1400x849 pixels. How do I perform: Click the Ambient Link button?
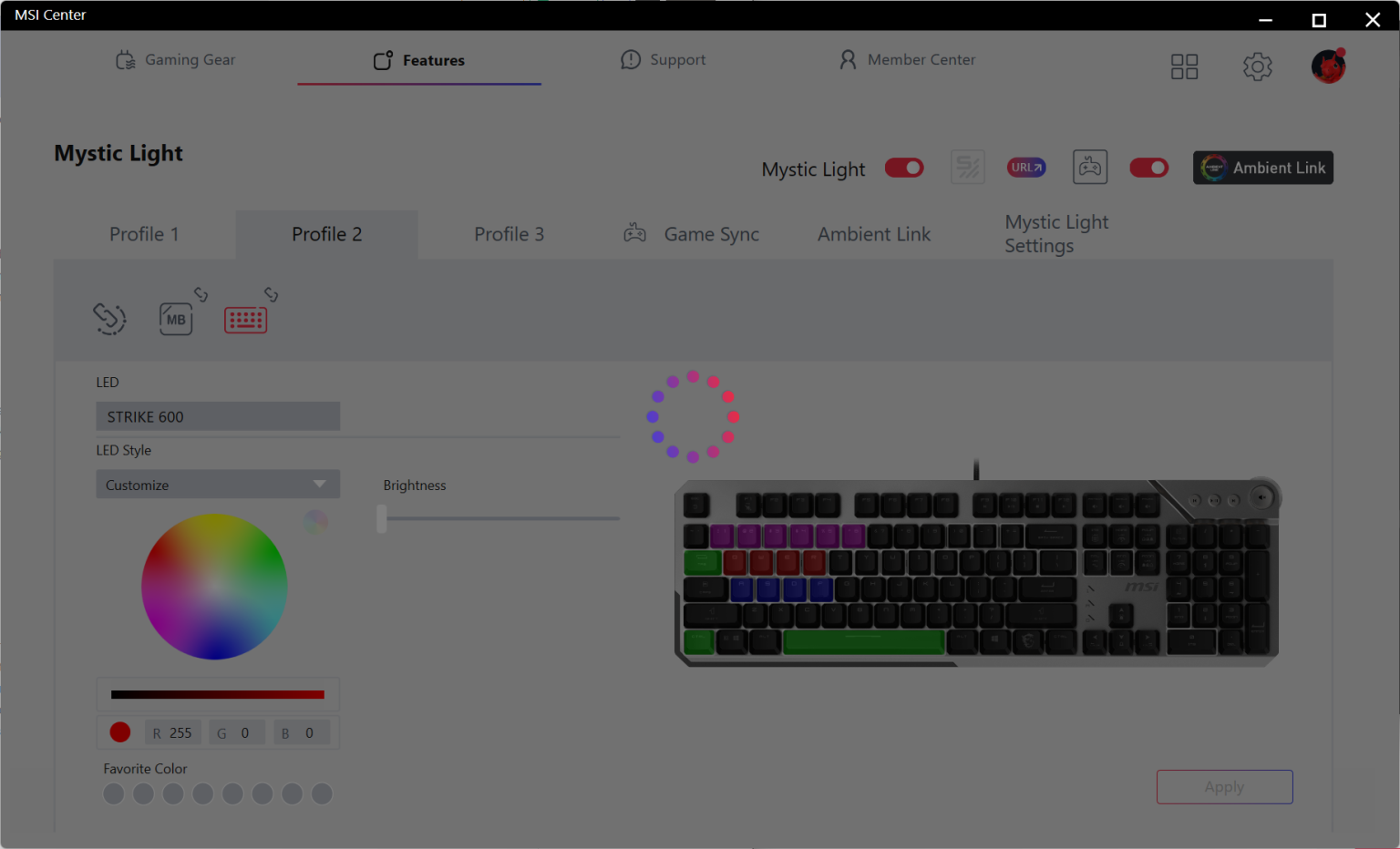click(x=1263, y=168)
